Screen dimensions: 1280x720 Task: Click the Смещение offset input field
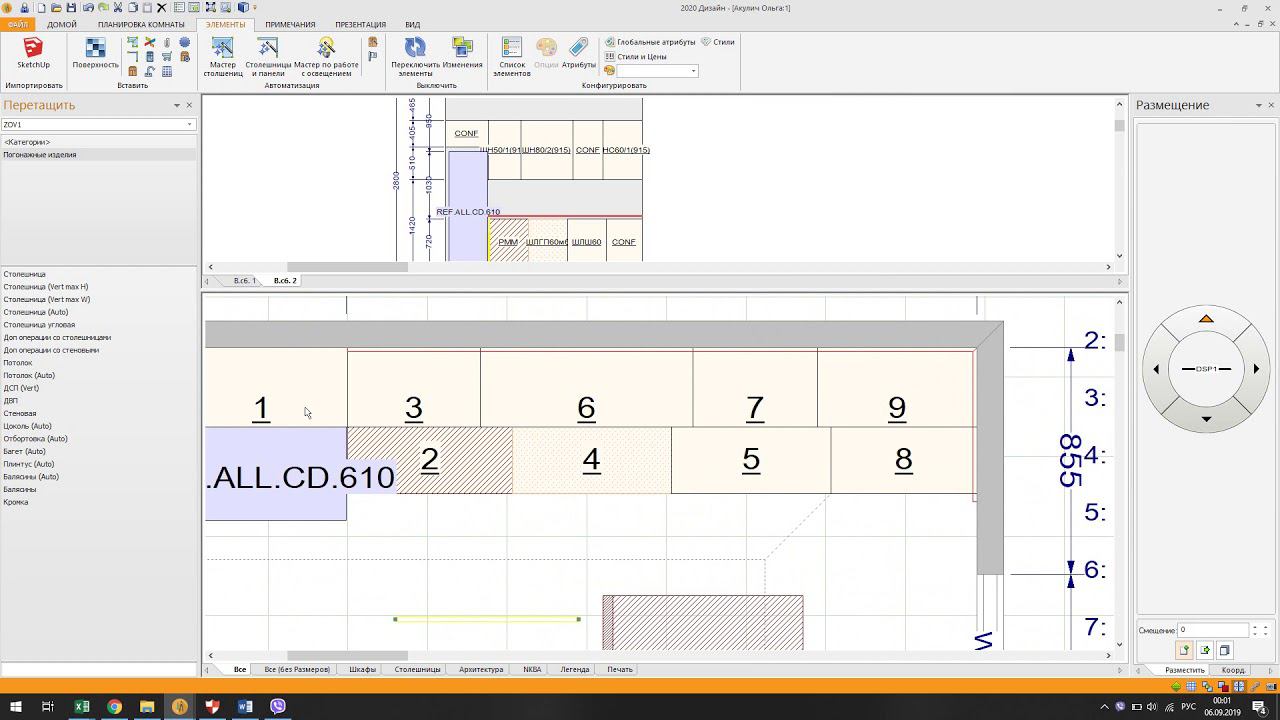(1213, 630)
